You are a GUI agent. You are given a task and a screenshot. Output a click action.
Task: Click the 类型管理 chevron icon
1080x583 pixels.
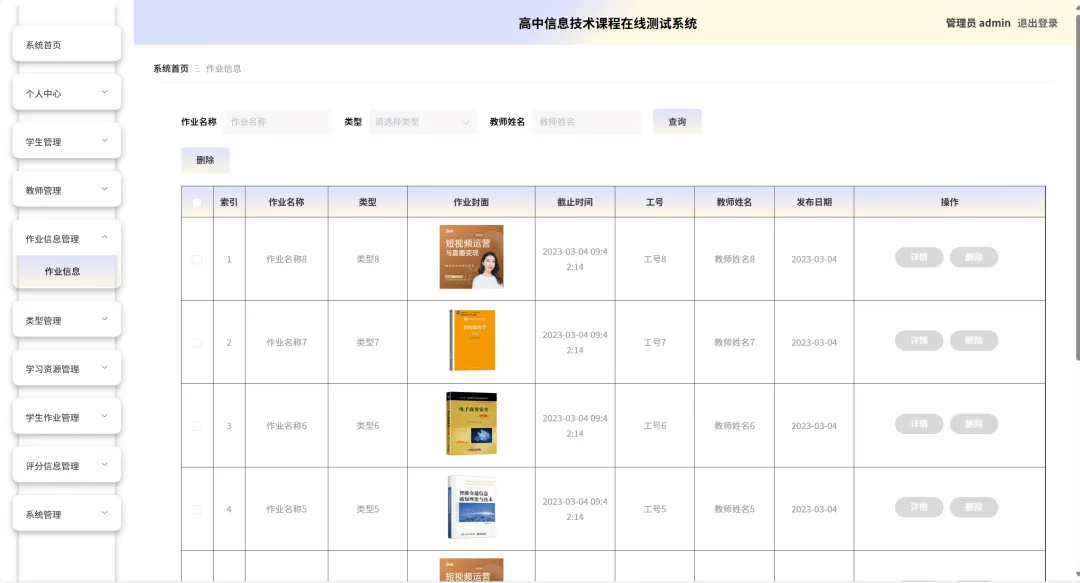click(105, 319)
